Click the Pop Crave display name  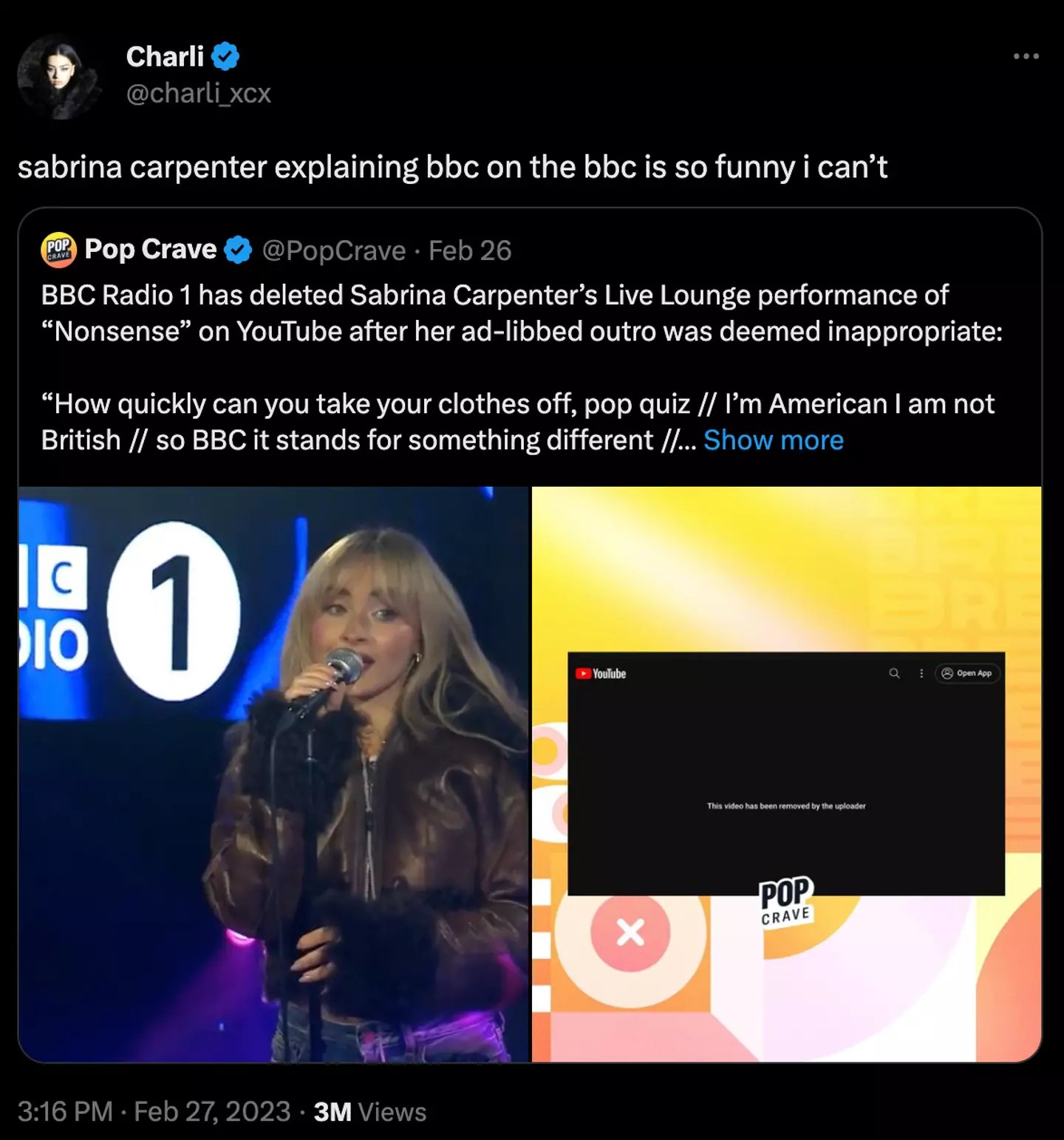(x=151, y=250)
